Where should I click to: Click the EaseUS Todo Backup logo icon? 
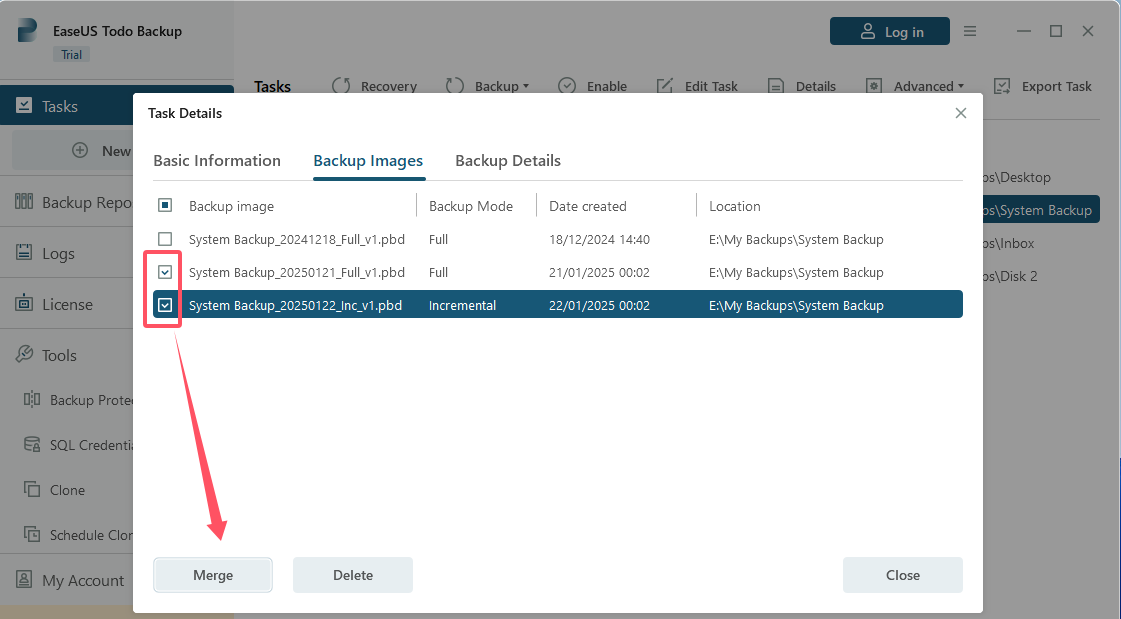click(x=27, y=31)
